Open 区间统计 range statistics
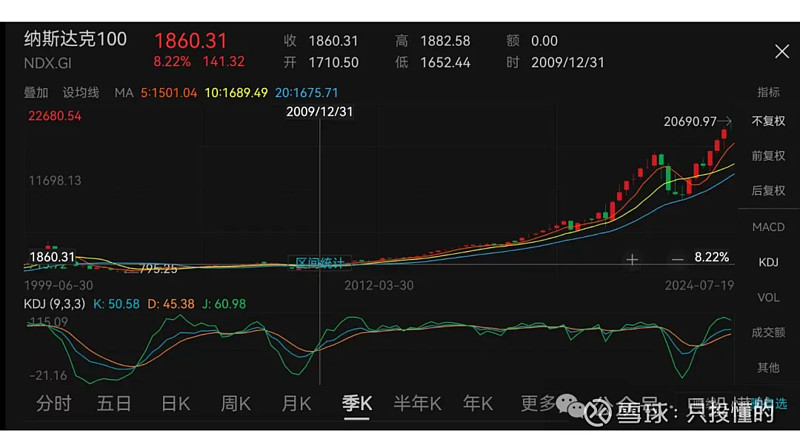 click(319, 263)
